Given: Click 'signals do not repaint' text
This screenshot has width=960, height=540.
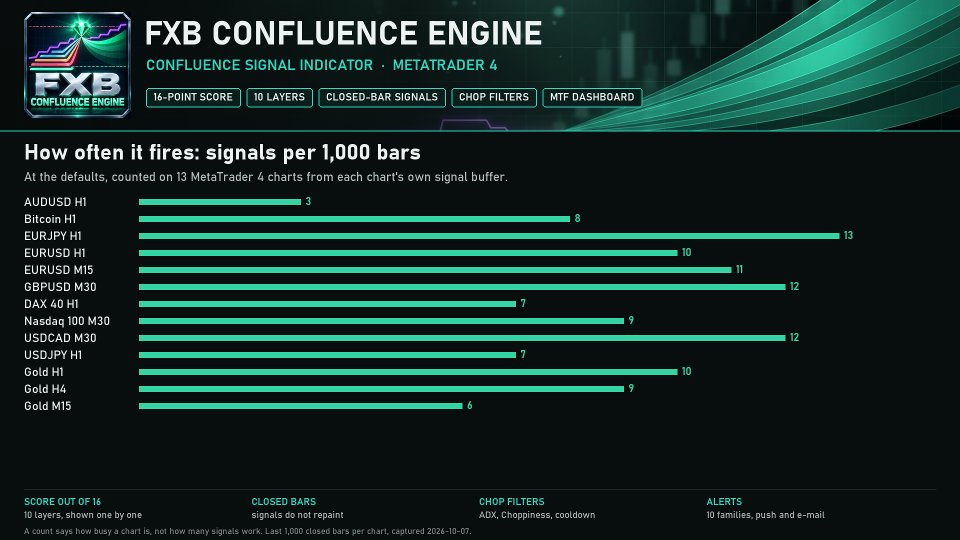Looking at the screenshot, I should (297, 515).
